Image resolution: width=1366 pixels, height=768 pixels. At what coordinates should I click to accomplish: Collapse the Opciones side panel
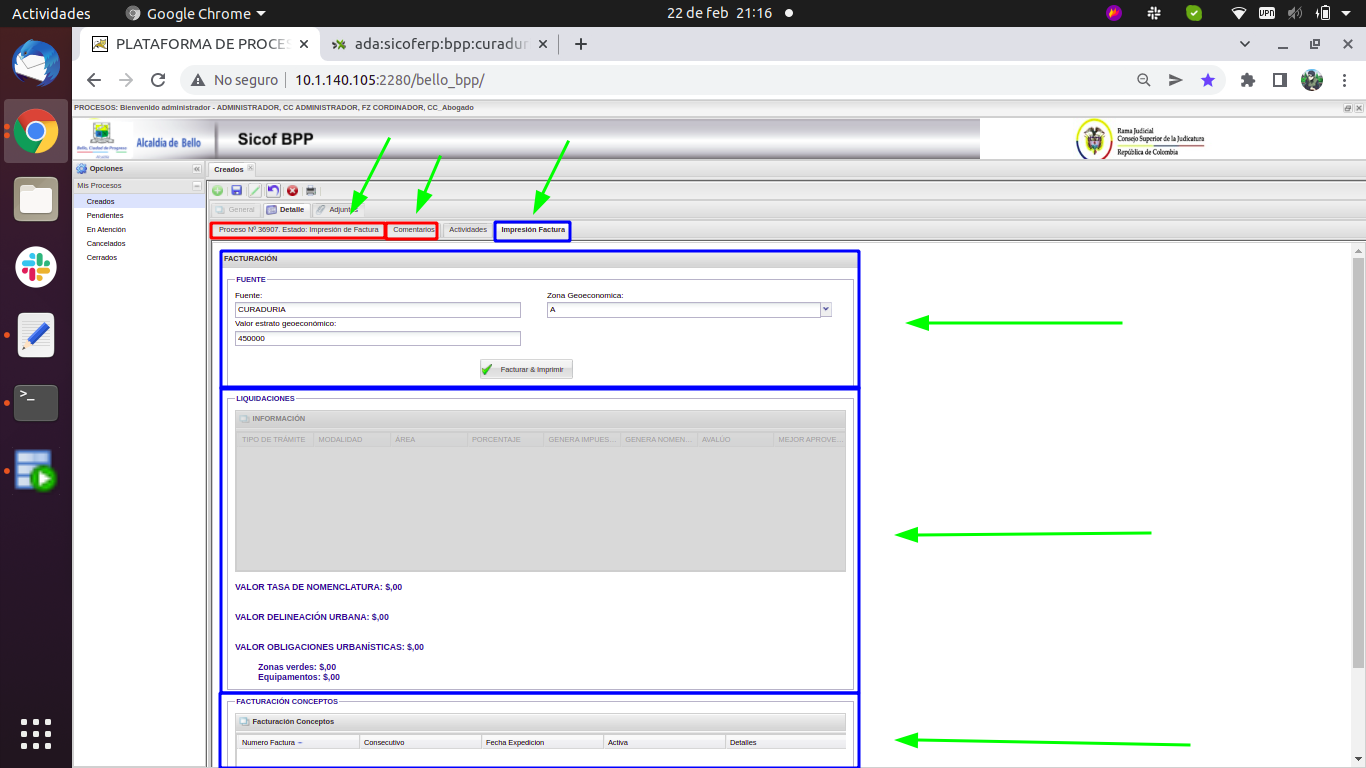pos(197,169)
